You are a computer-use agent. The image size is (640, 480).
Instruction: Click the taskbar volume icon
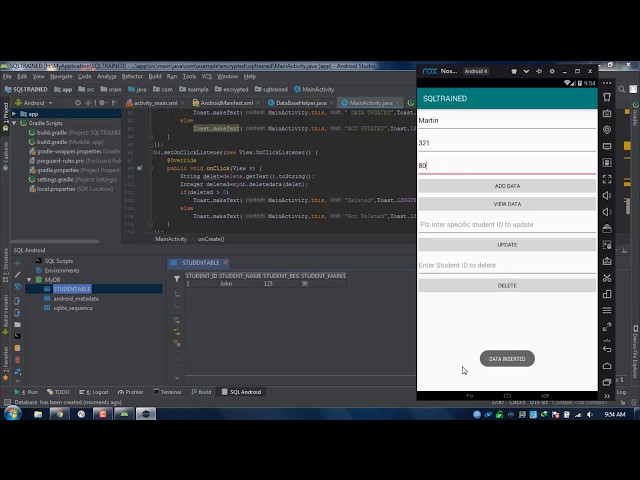pyautogui.click(x=590, y=414)
